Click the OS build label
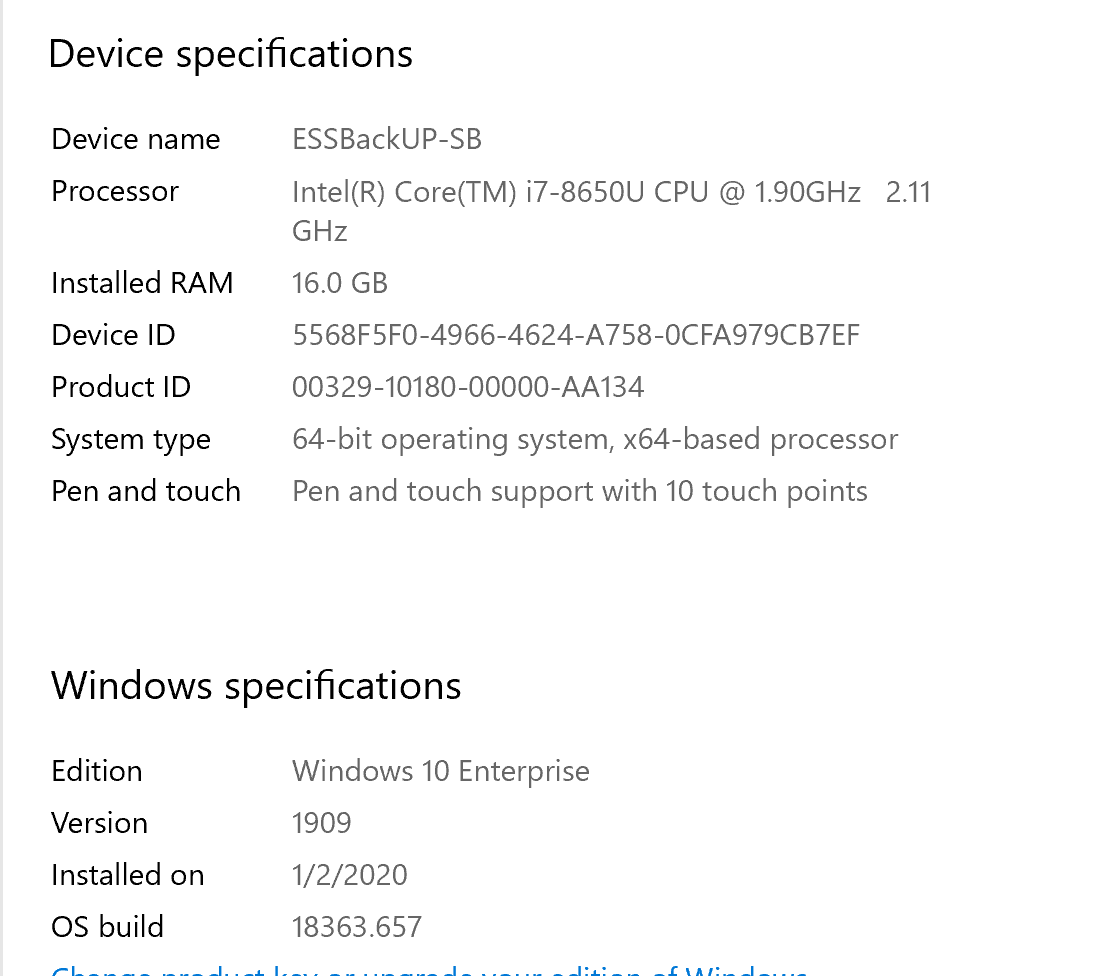Image resolution: width=1100 pixels, height=976 pixels. (x=107, y=927)
